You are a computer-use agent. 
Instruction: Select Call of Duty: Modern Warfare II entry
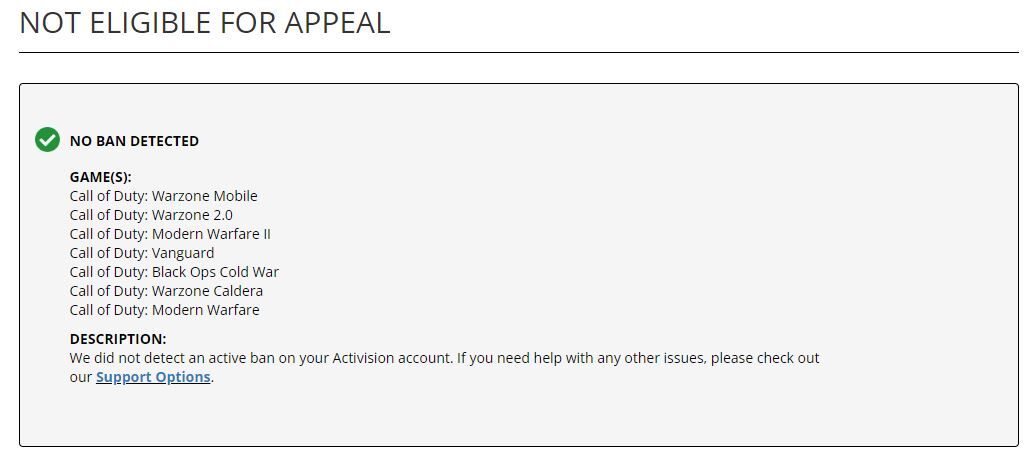pyautogui.click(x=170, y=234)
